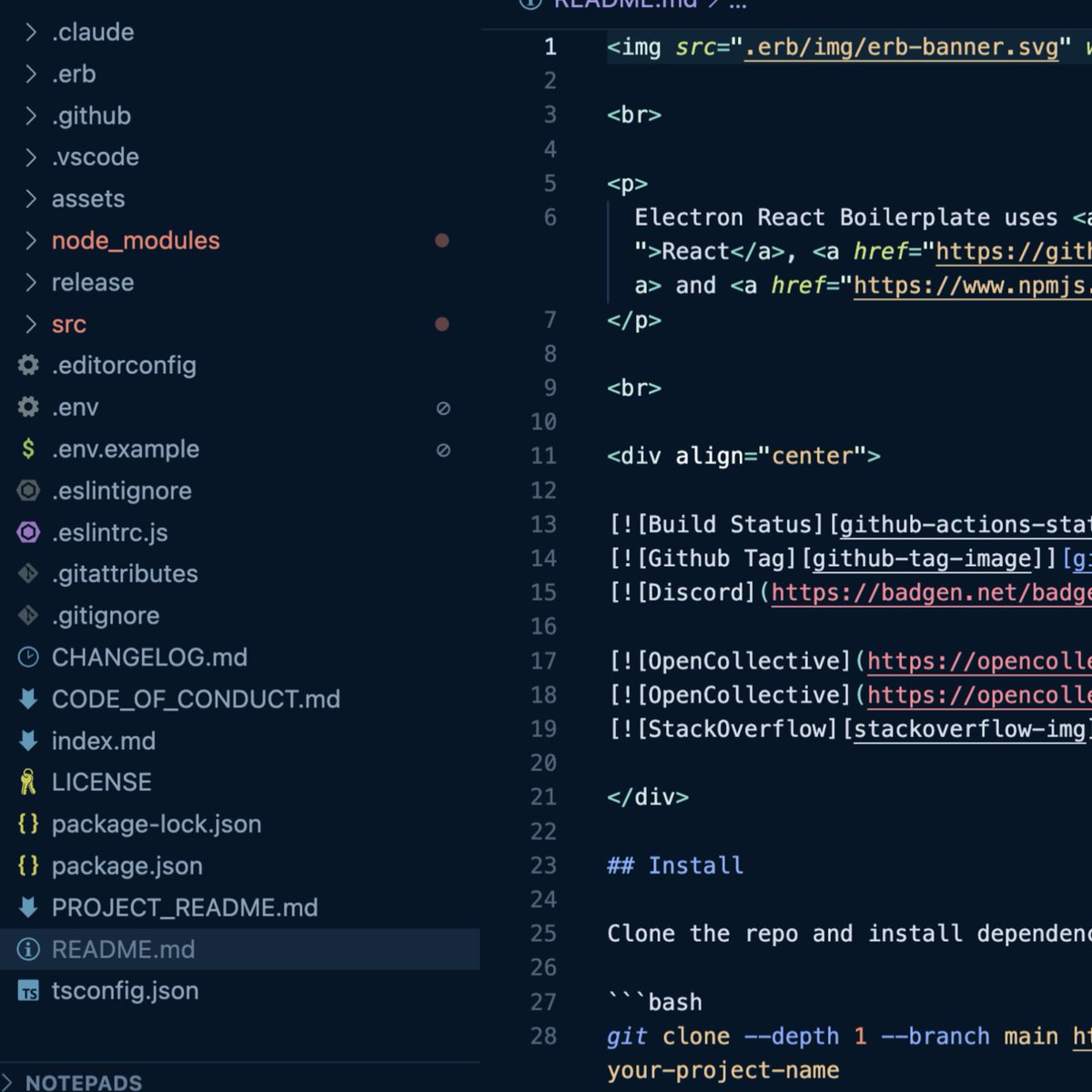The image size is (1092, 1092).
Task: Click the ignored badge on .env.example row
Action: (443, 450)
